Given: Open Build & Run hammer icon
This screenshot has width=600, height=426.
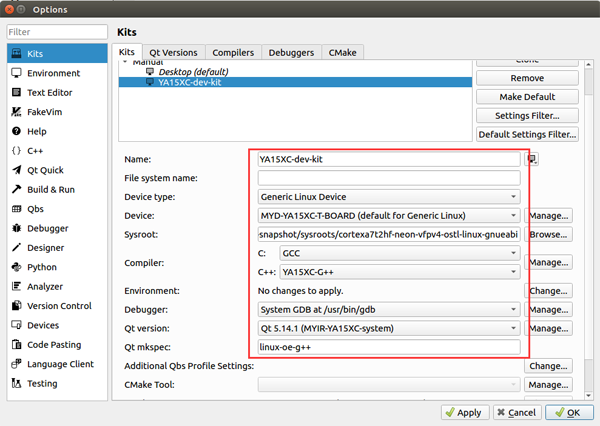Looking at the screenshot, I should (x=16, y=189).
